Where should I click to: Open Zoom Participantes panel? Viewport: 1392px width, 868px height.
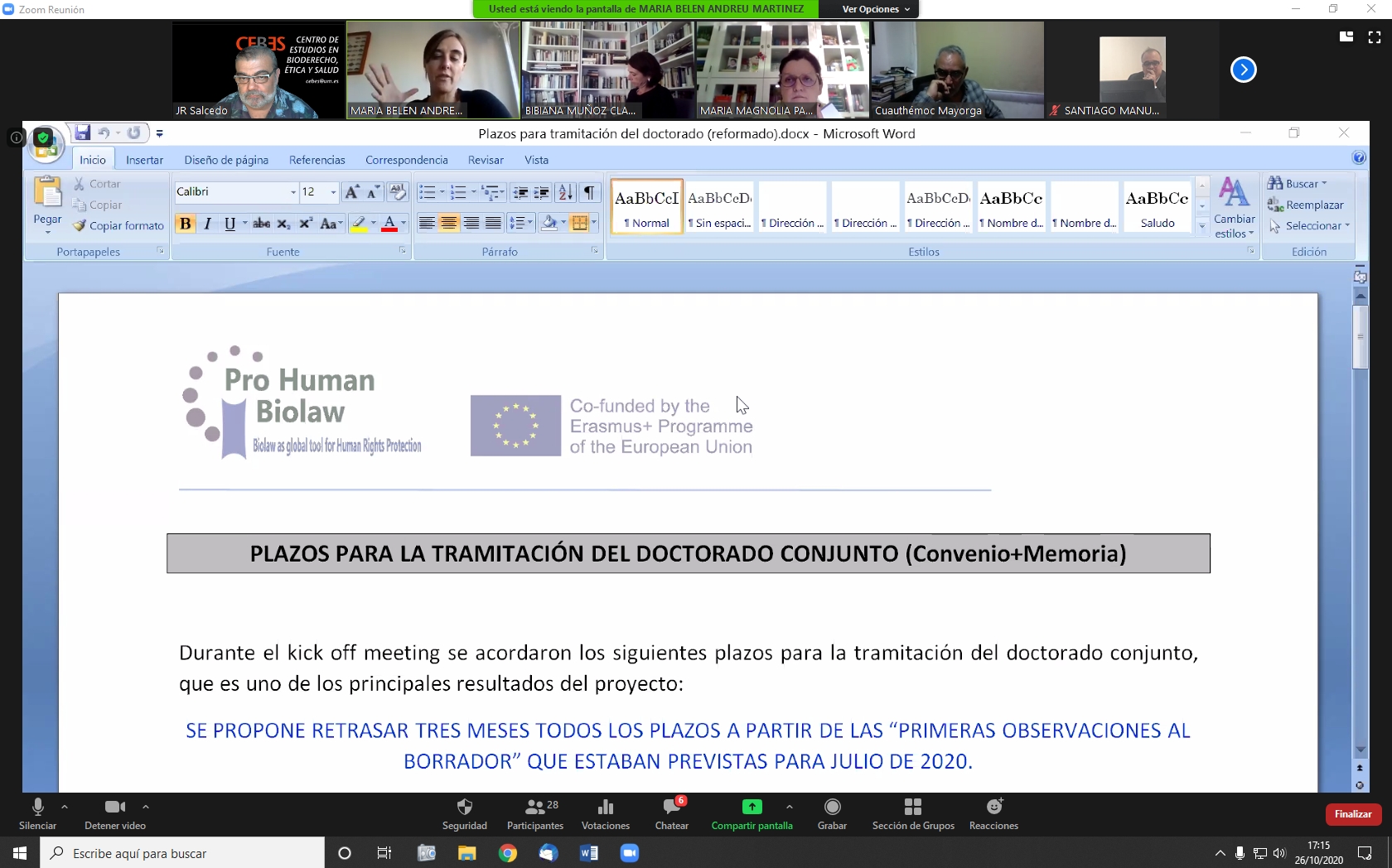click(535, 814)
